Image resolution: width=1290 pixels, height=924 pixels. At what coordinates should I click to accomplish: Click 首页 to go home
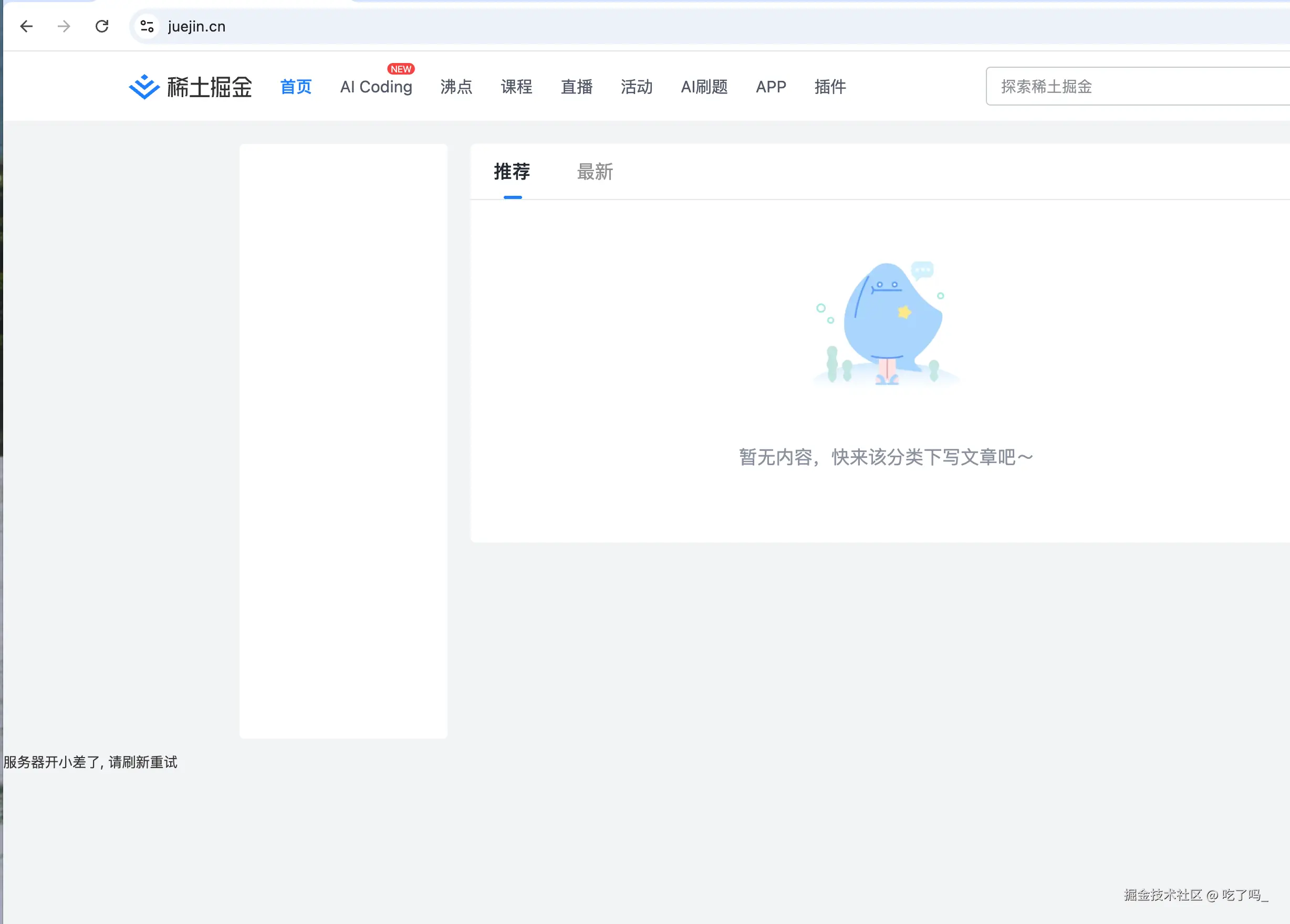click(x=295, y=87)
